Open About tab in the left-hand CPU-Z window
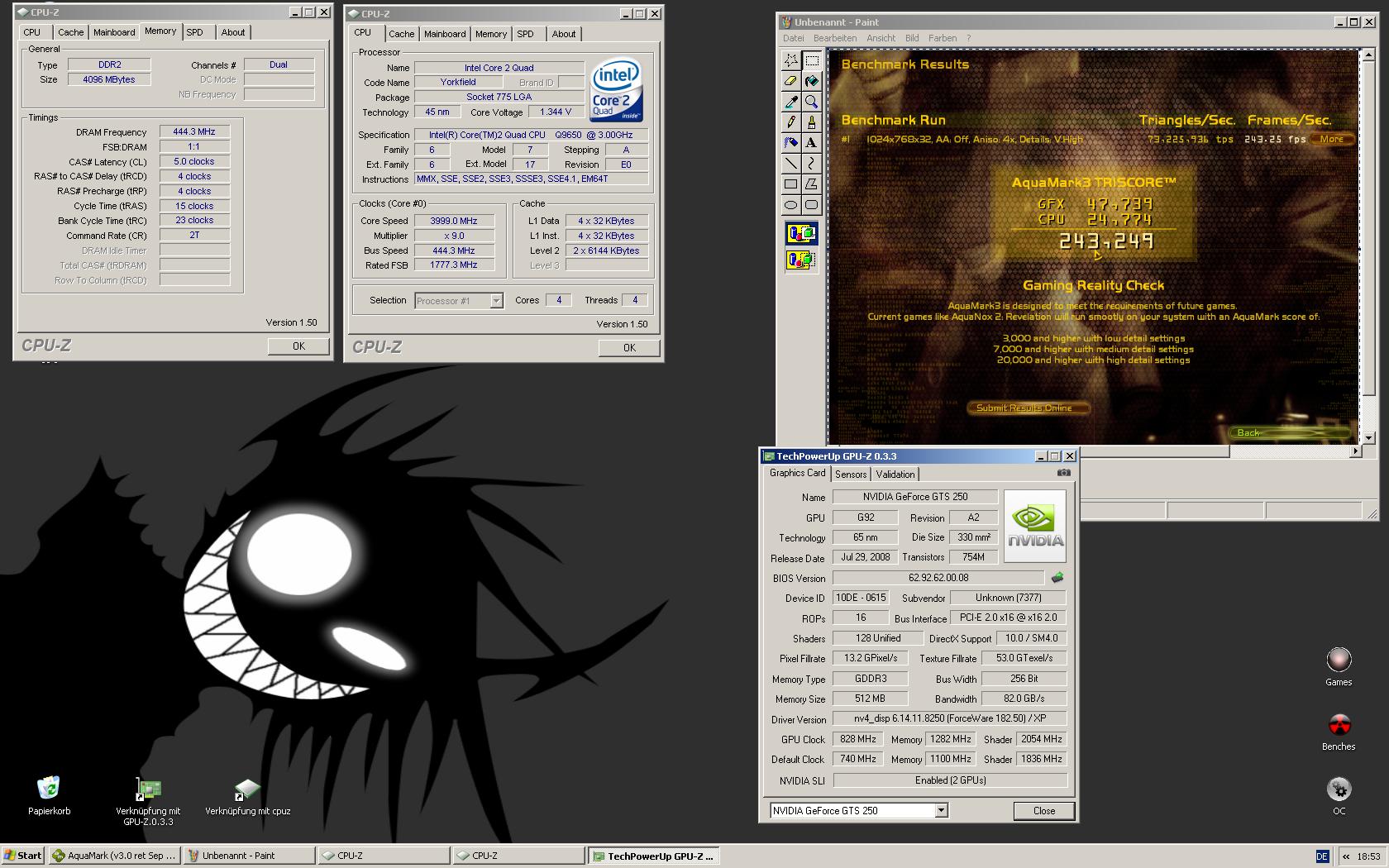 pyautogui.click(x=232, y=32)
